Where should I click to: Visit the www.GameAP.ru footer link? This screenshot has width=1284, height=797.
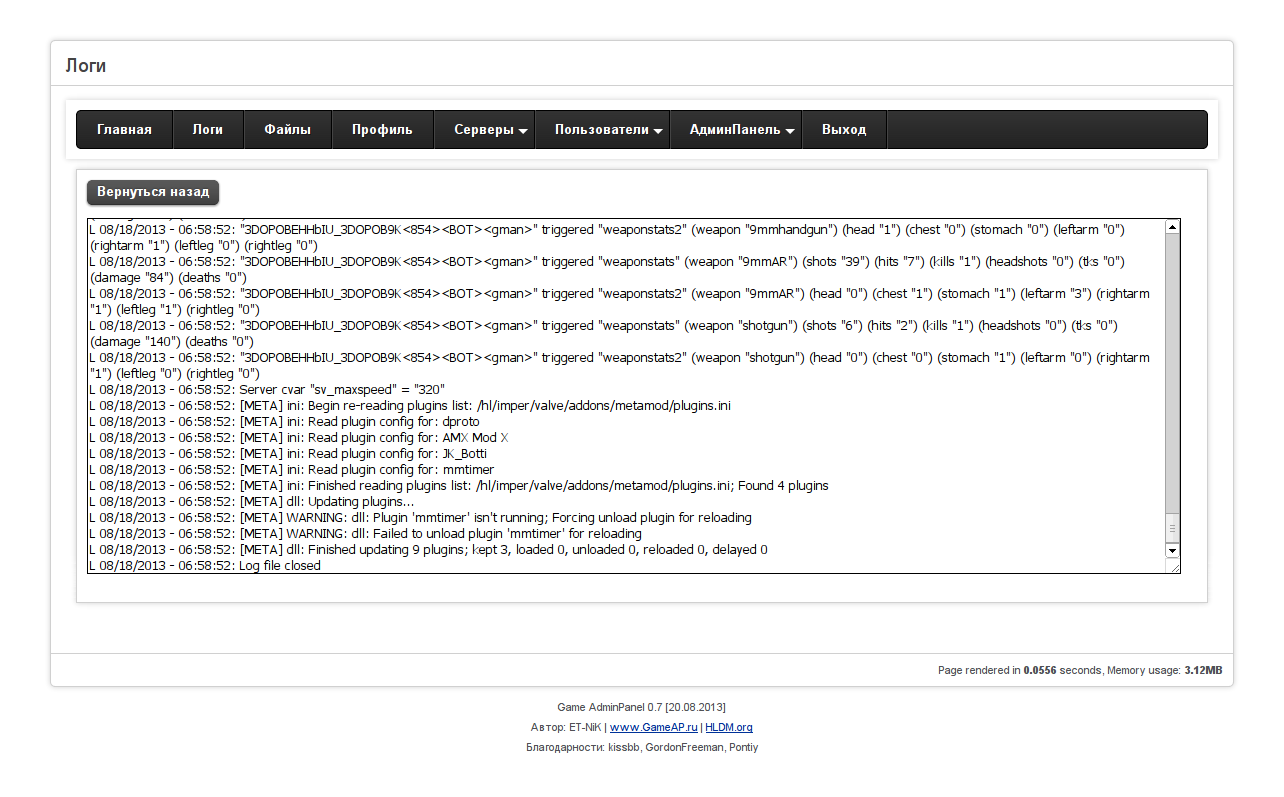(653, 727)
